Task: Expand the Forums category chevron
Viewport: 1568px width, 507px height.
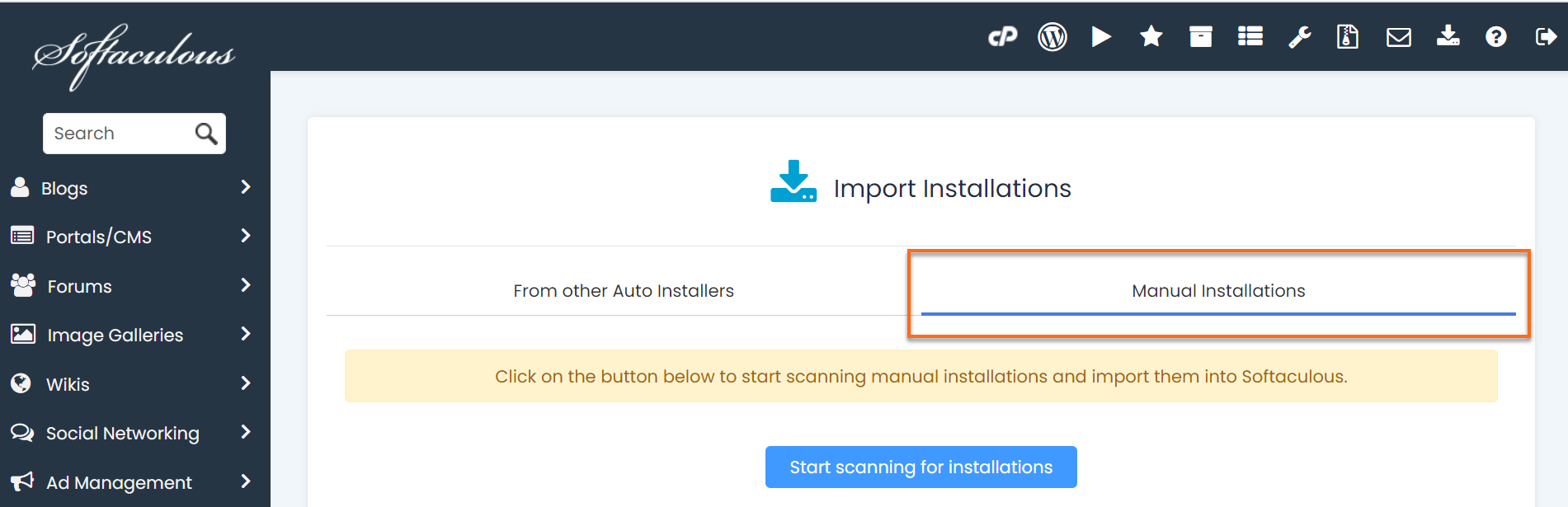Action: (245, 285)
